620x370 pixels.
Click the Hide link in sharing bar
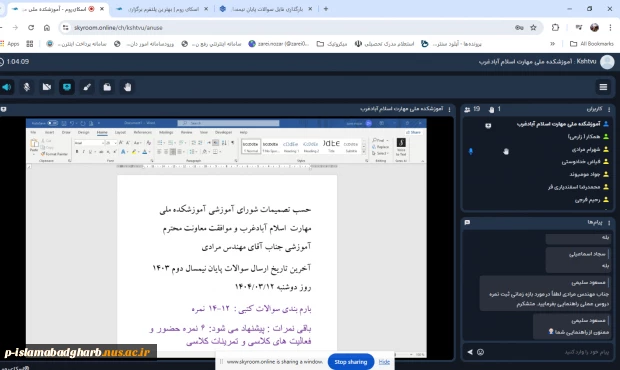click(x=384, y=362)
